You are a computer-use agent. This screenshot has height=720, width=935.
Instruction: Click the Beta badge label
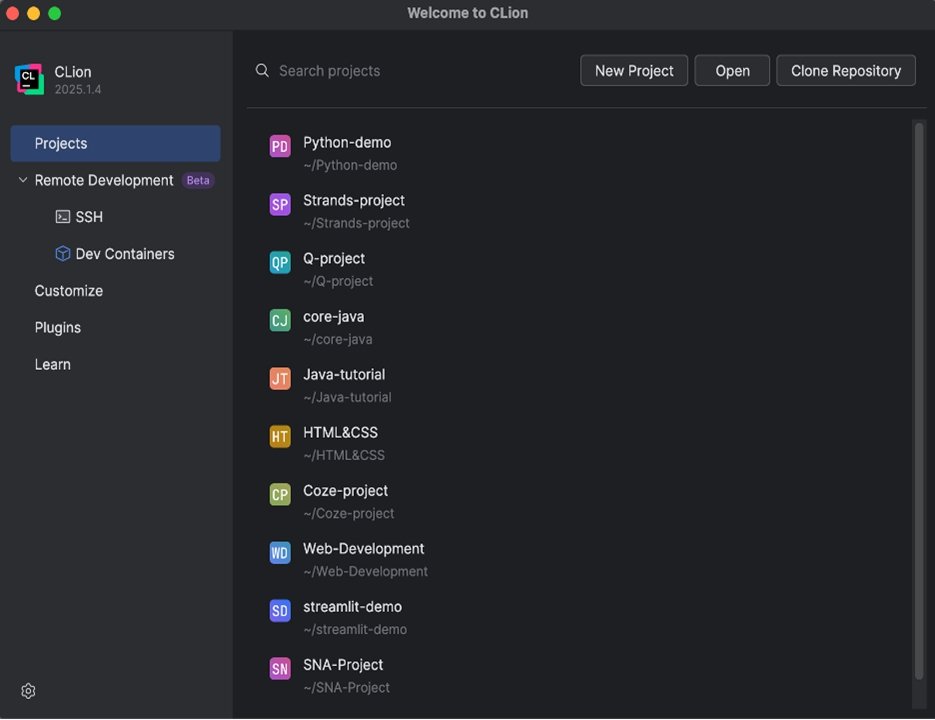[x=198, y=180]
